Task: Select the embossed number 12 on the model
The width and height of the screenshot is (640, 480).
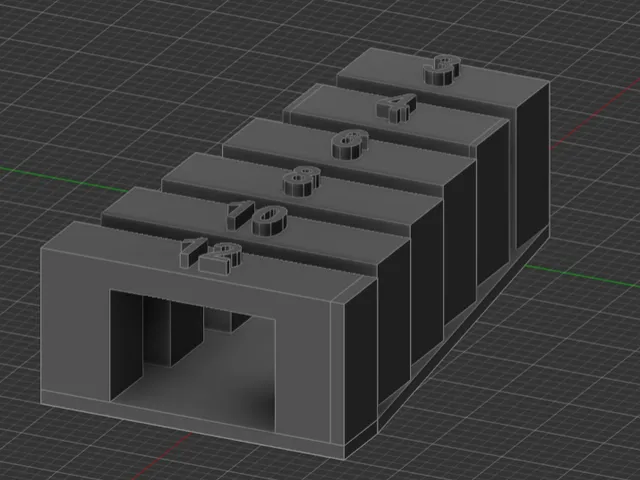Action: [x=211, y=256]
